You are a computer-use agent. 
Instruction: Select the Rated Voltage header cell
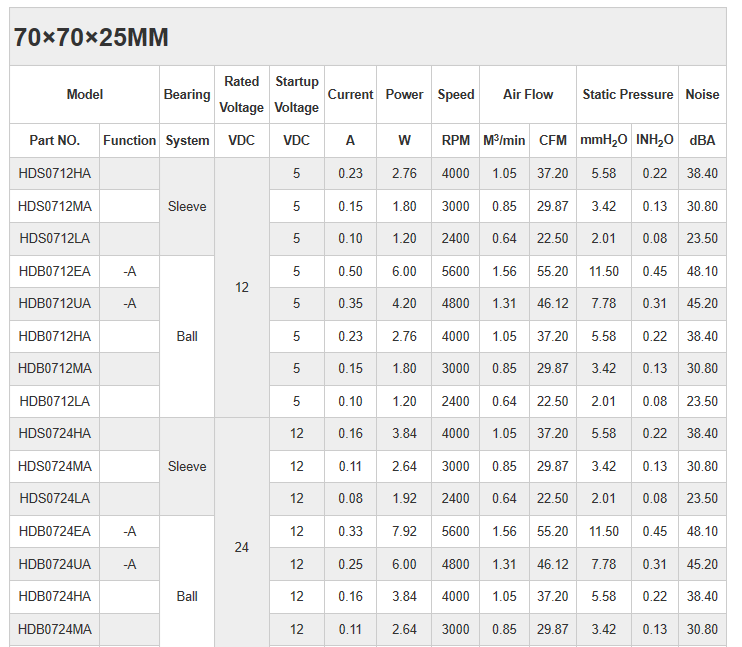click(x=241, y=95)
